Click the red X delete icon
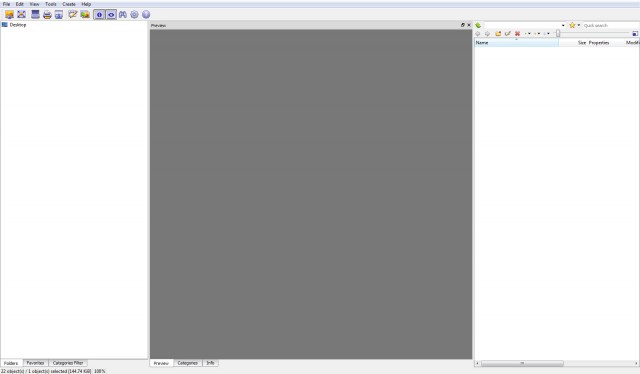The width and height of the screenshot is (640, 374). click(x=517, y=33)
